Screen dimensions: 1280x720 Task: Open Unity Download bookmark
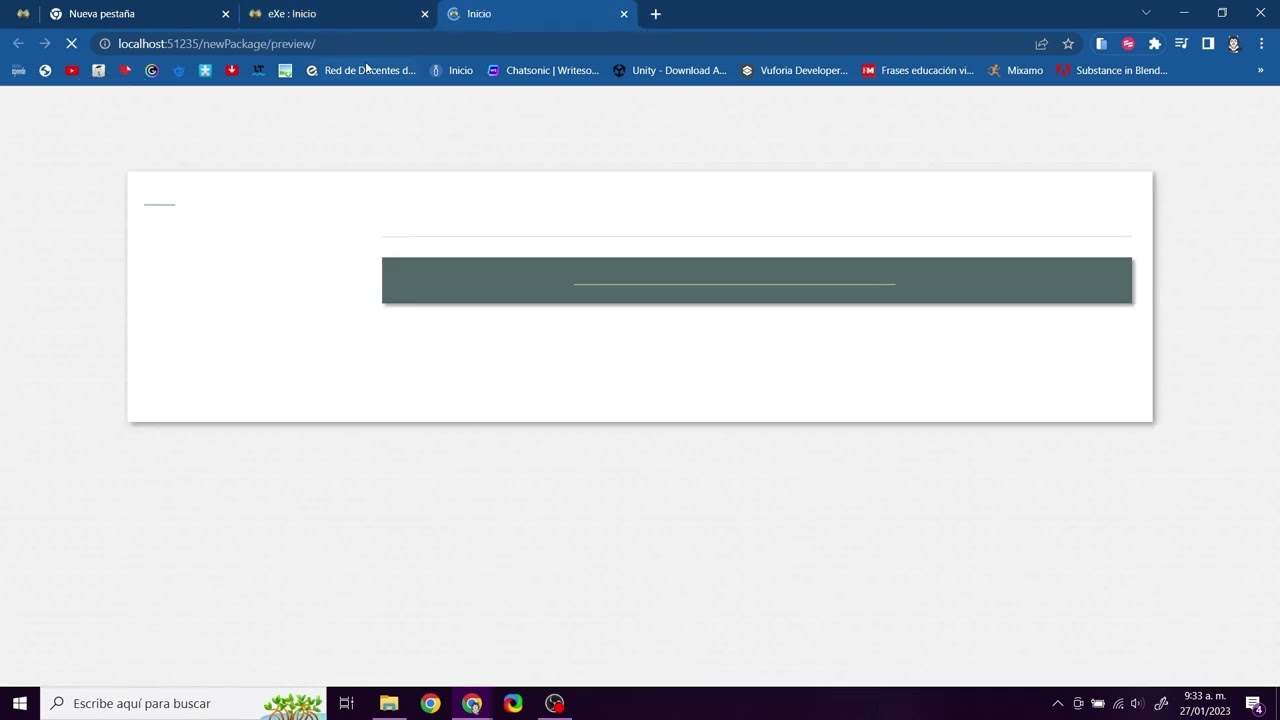[670, 71]
